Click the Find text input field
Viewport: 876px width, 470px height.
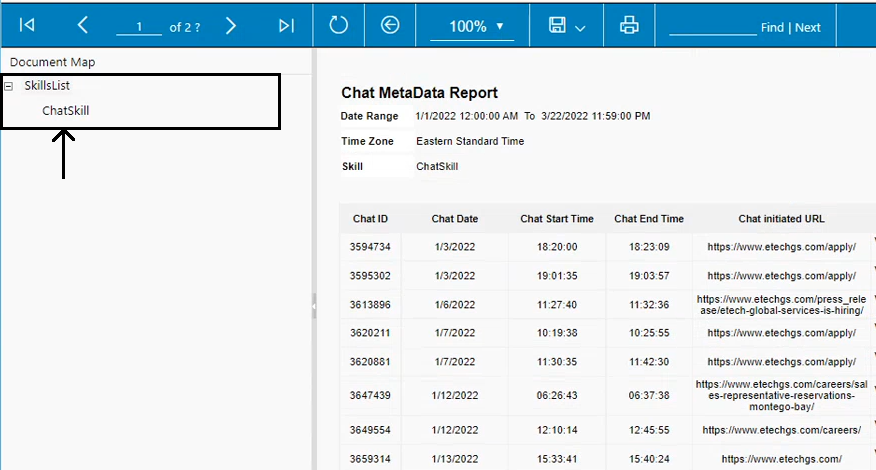coord(712,27)
